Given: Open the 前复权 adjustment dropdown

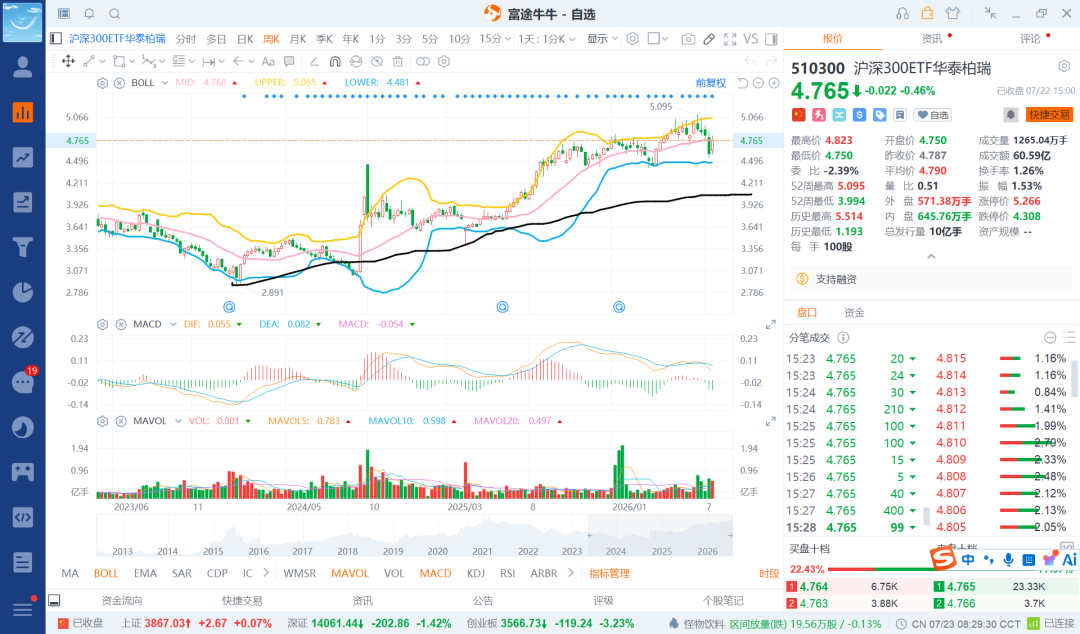Looking at the screenshot, I should click(x=711, y=83).
